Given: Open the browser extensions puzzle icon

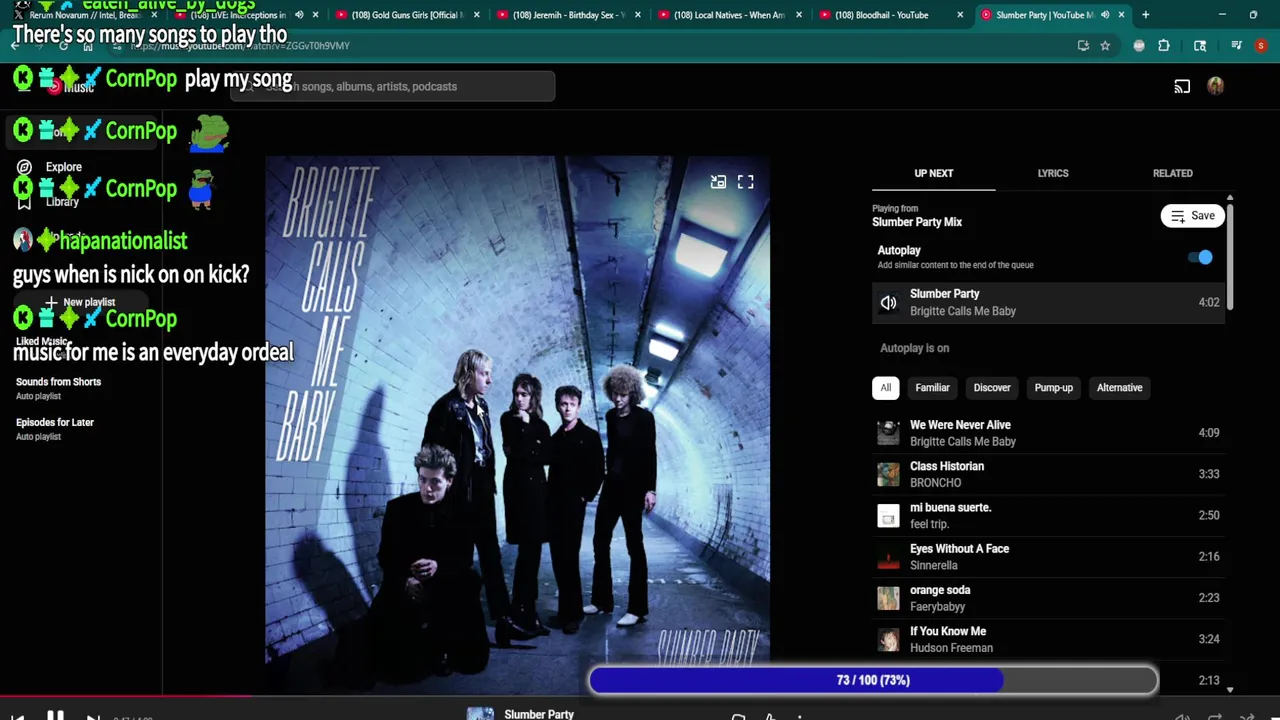Looking at the screenshot, I should click(1164, 46).
